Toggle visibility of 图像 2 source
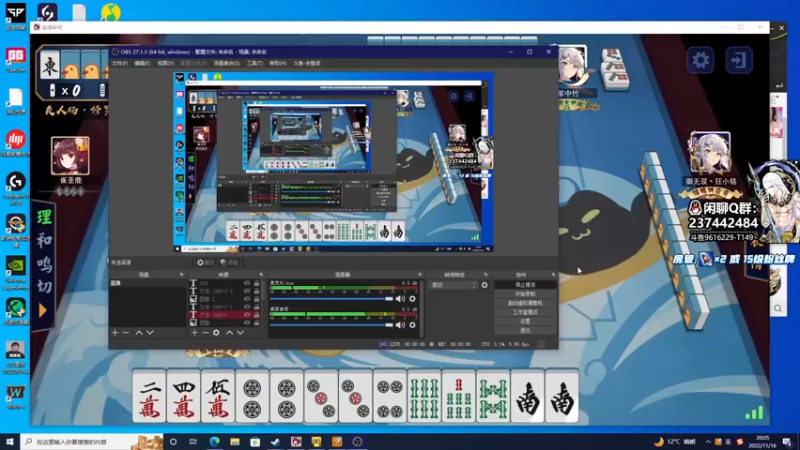The image size is (800, 450). 247,299
